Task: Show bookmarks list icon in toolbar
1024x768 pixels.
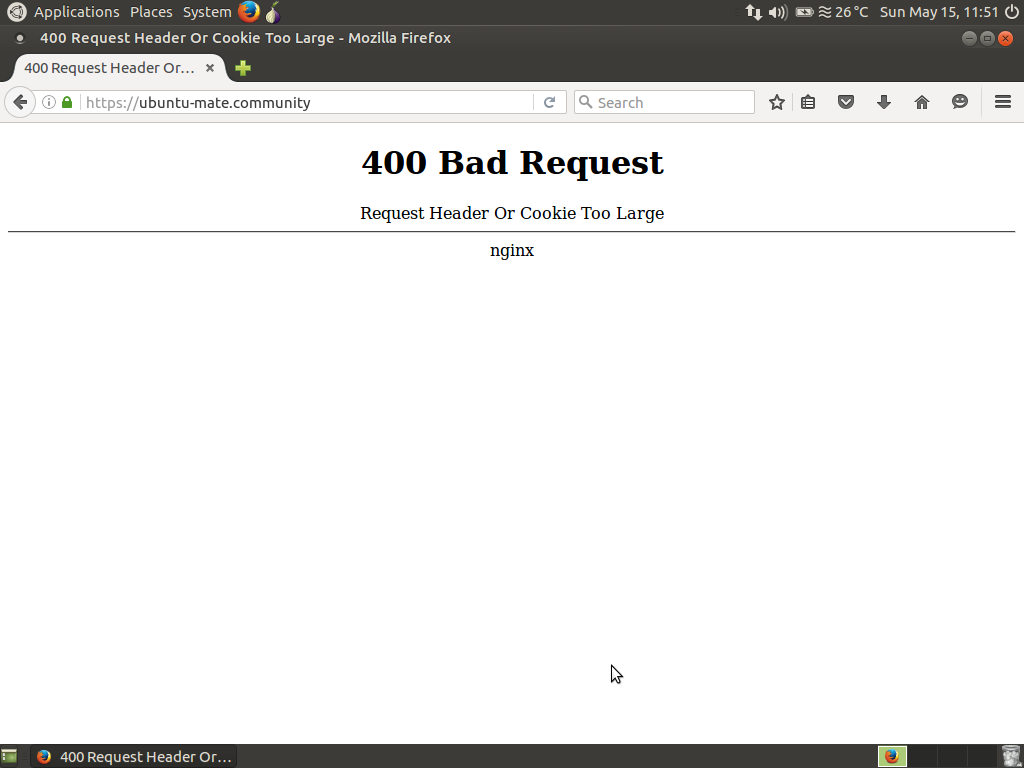Action: tap(808, 102)
